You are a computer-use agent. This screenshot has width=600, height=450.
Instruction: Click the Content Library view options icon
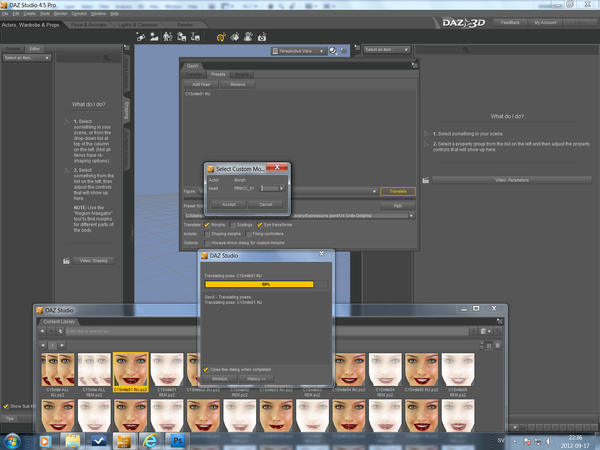click(x=484, y=331)
